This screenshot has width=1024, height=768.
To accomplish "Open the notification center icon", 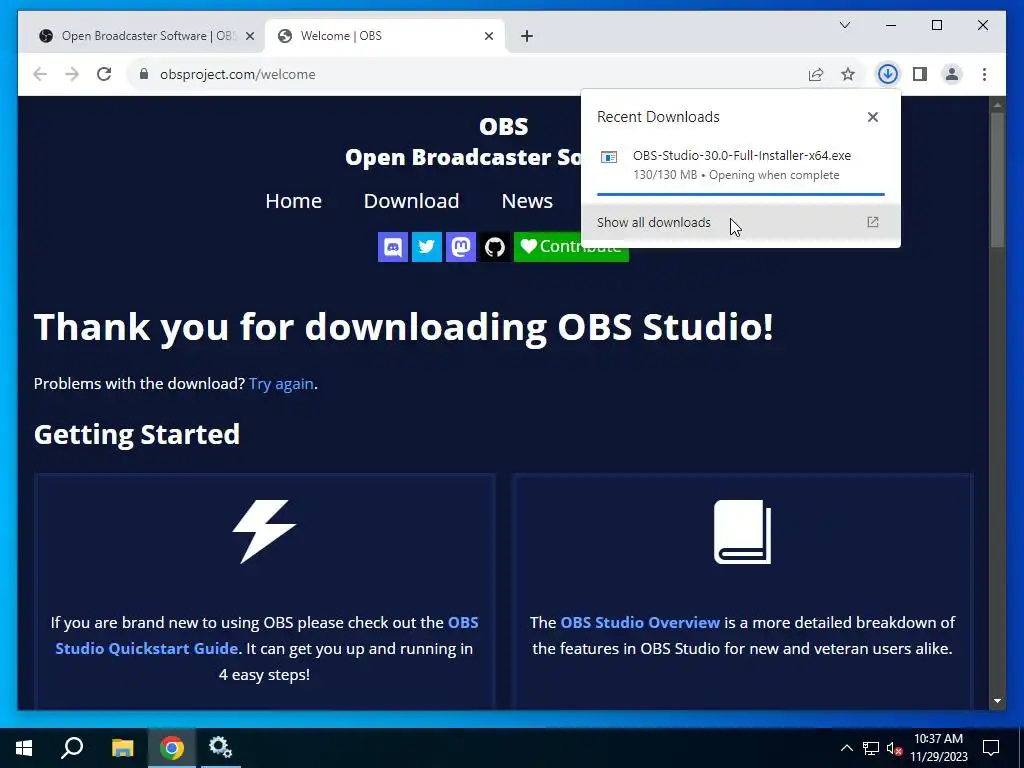I will (x=991, y=748).
